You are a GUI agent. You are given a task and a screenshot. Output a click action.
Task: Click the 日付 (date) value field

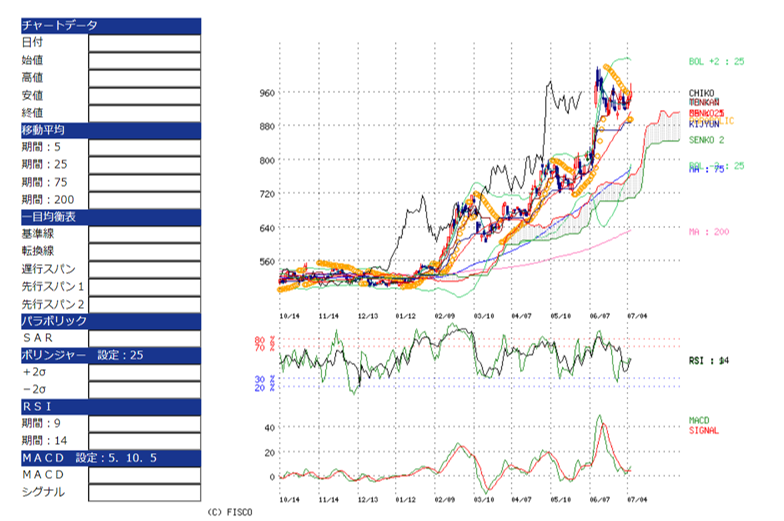tap(144, 42)
